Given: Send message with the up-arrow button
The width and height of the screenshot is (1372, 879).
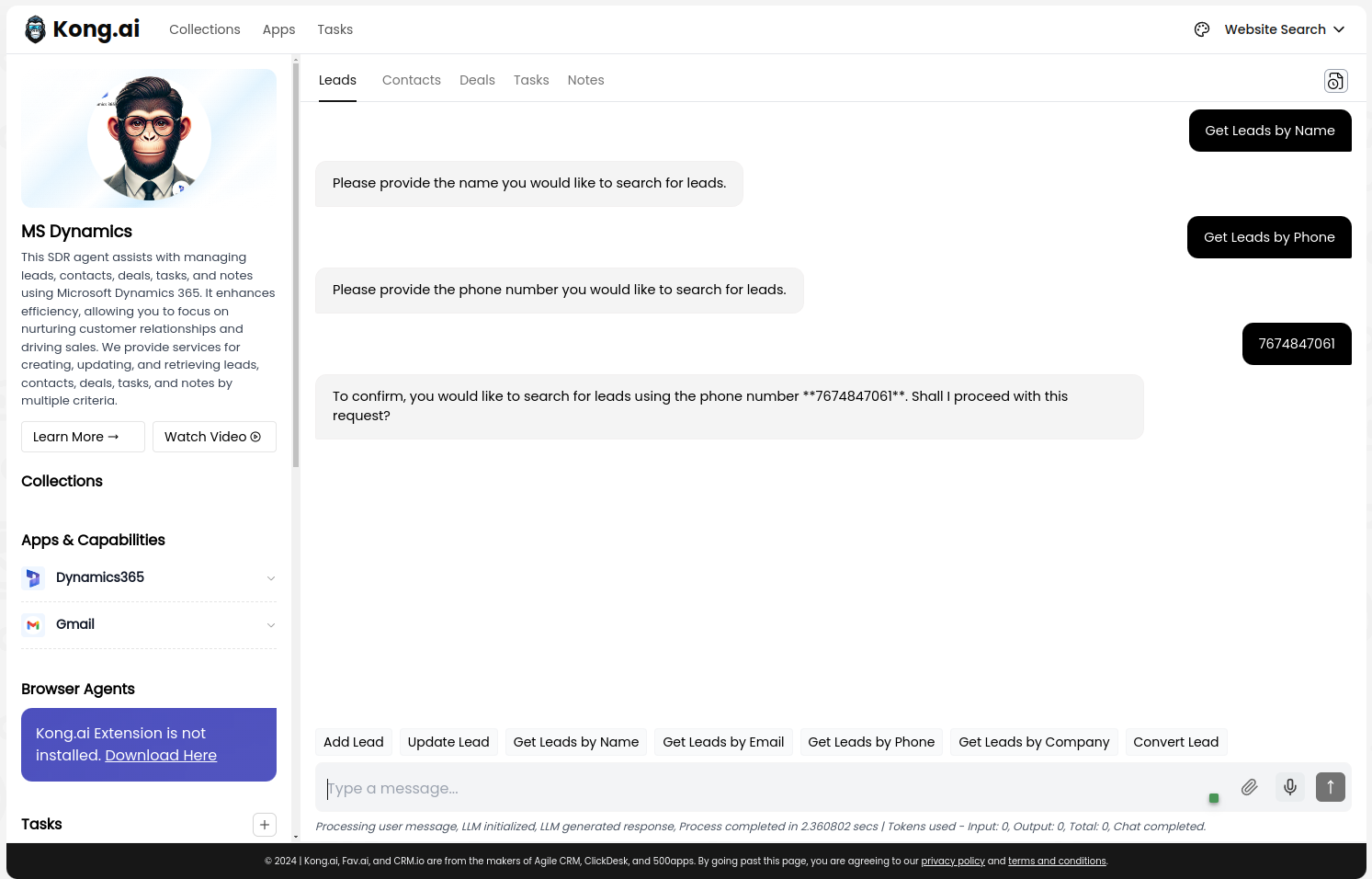Looking at the screenshot, I should (1331, 787).
